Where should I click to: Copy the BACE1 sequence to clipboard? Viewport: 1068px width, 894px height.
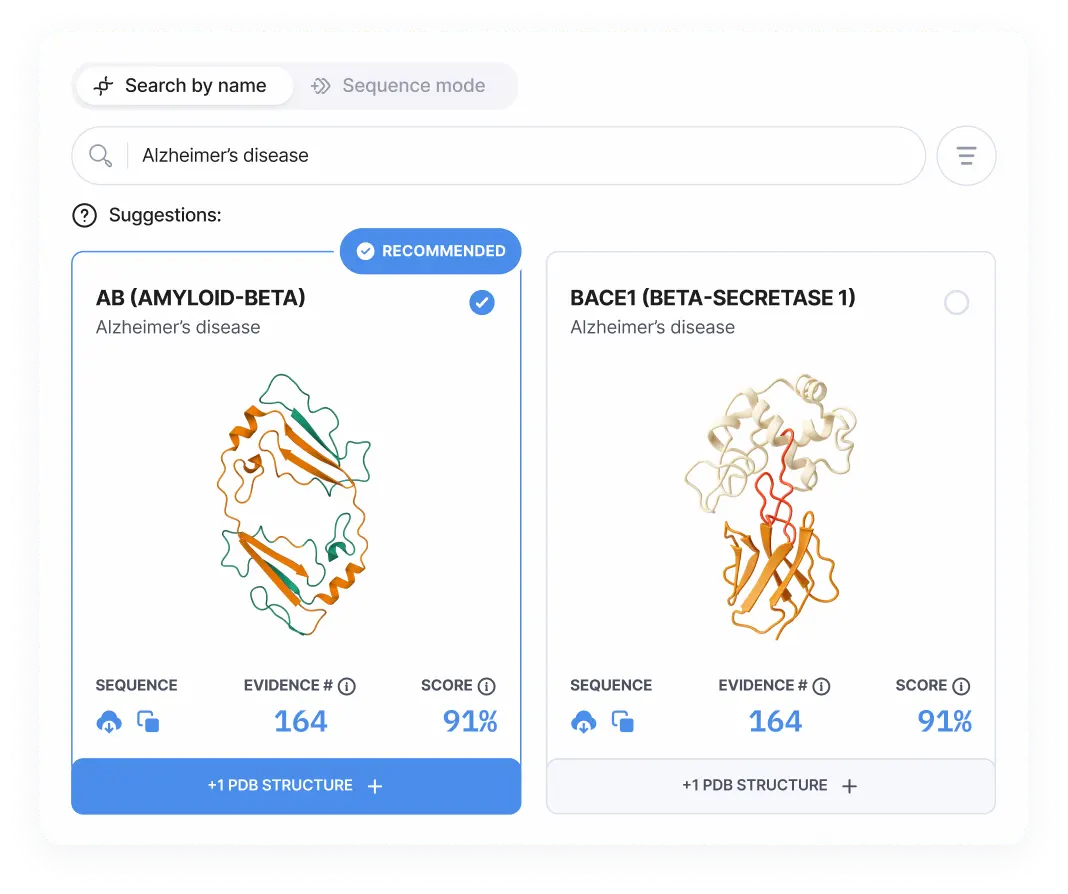[625, 720]
